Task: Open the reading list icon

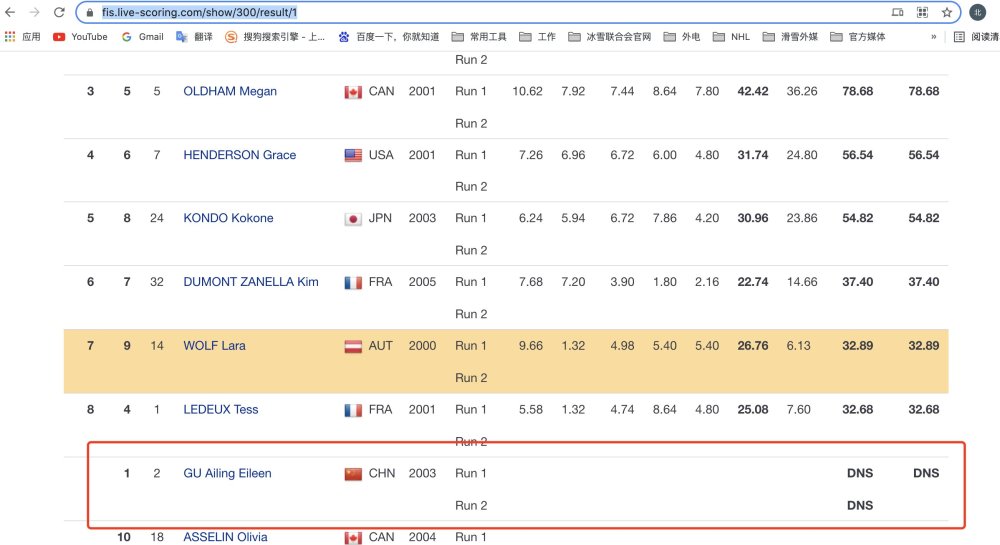Action: point(976,37)
